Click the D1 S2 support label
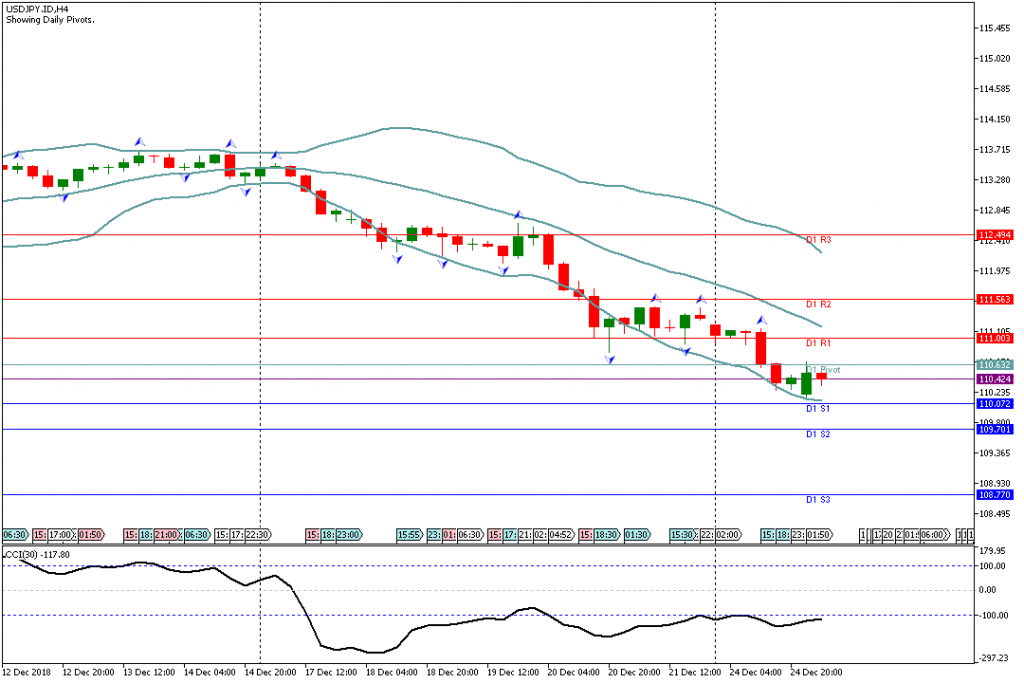The width and height of the screenshot is (1024, 683). click(x=818, y=434)
